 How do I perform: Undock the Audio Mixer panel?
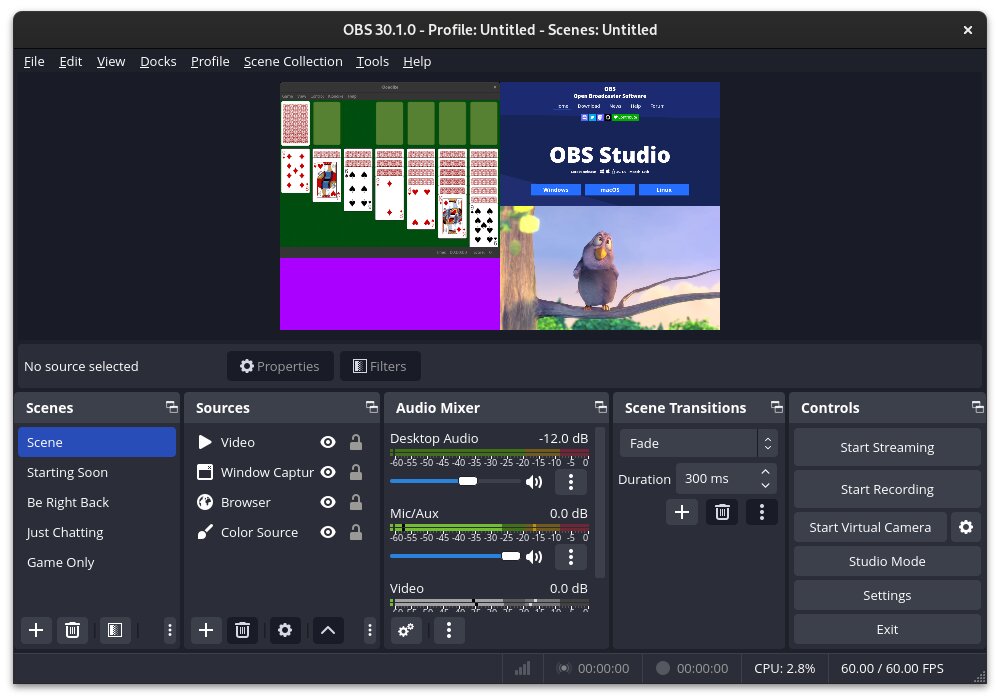tap(601, 407)
